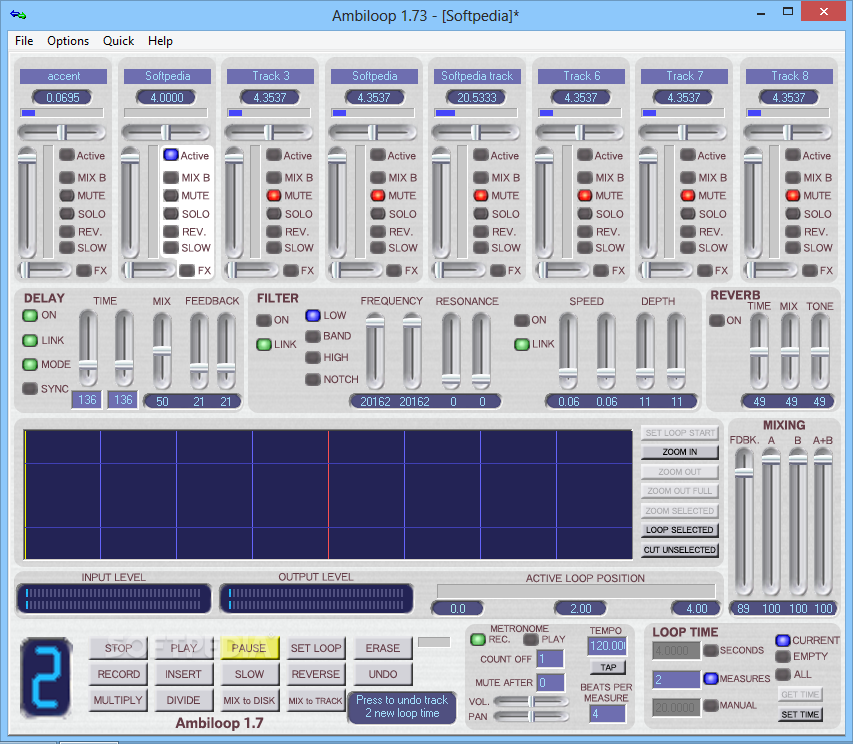Select the HIGH filter type
Image resolution: width=853 pixels, height=744 pixels.
pos(313,357)
